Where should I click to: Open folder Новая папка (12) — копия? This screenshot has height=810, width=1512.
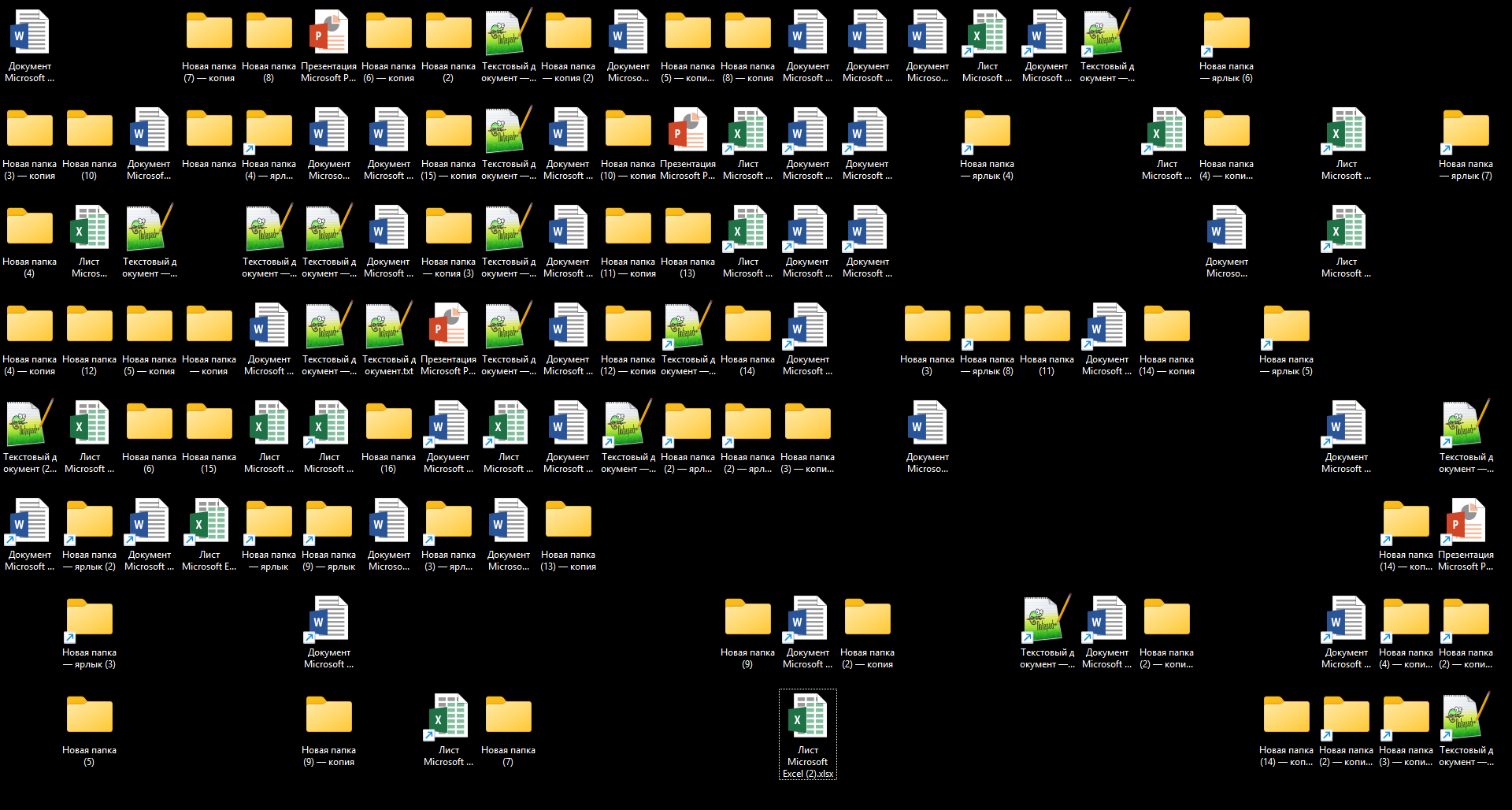click(628, 325)
